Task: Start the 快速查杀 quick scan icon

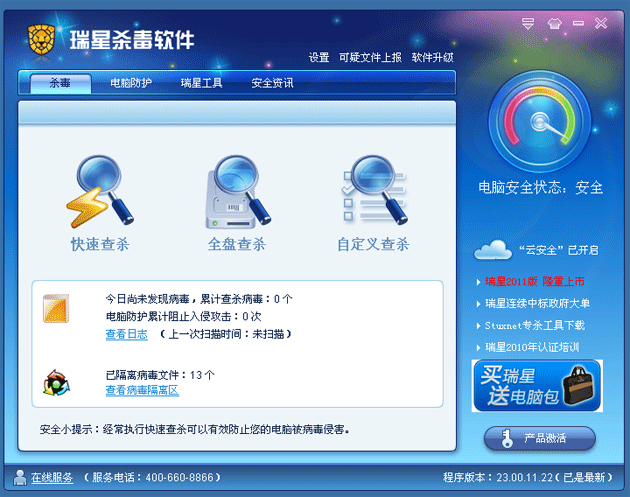Action: click(99, 192)
